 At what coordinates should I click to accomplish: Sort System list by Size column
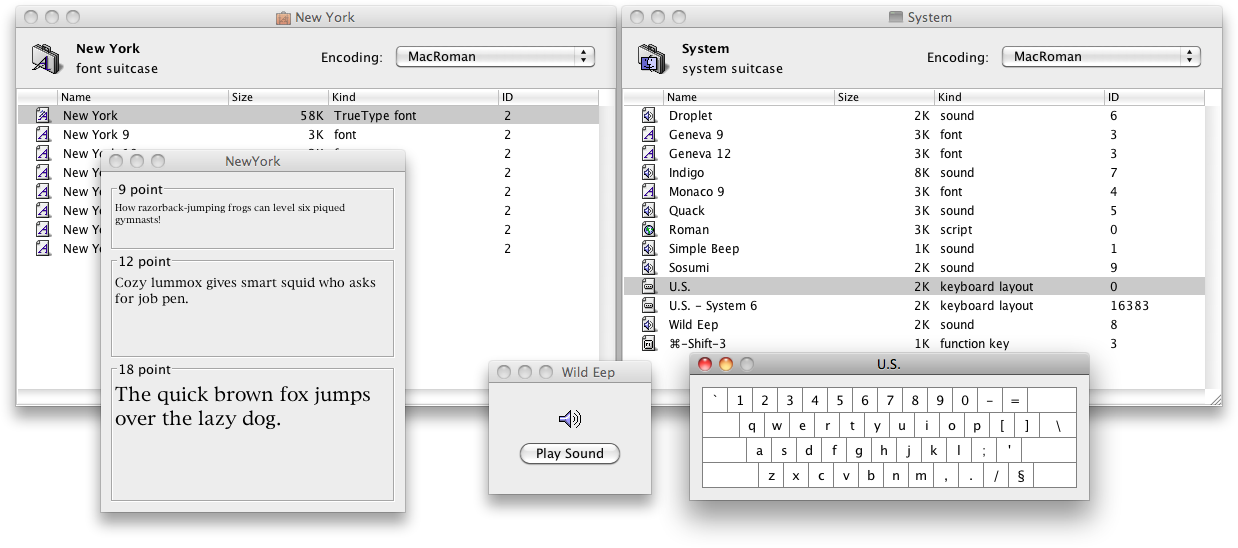[885, 97]
